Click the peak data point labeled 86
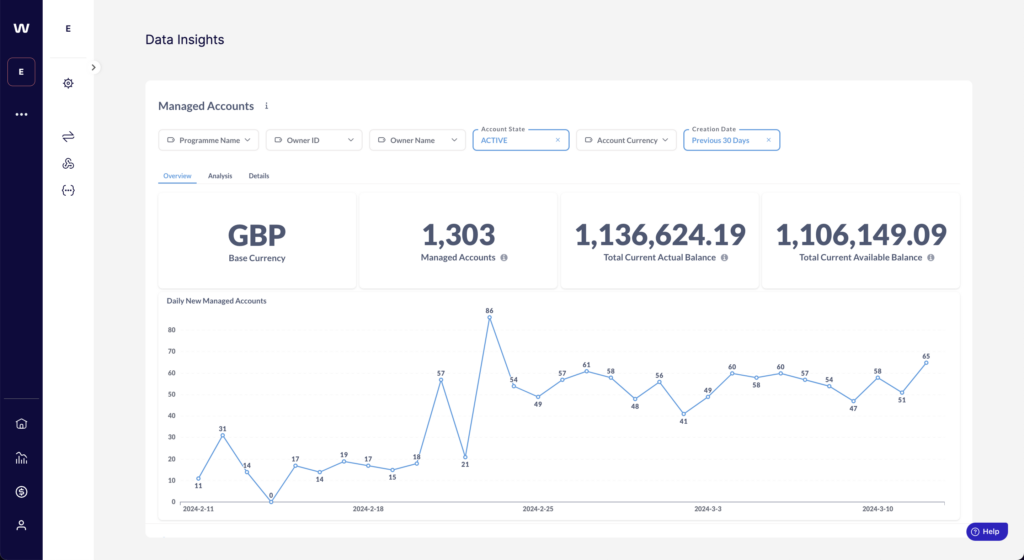 point(489,318)
